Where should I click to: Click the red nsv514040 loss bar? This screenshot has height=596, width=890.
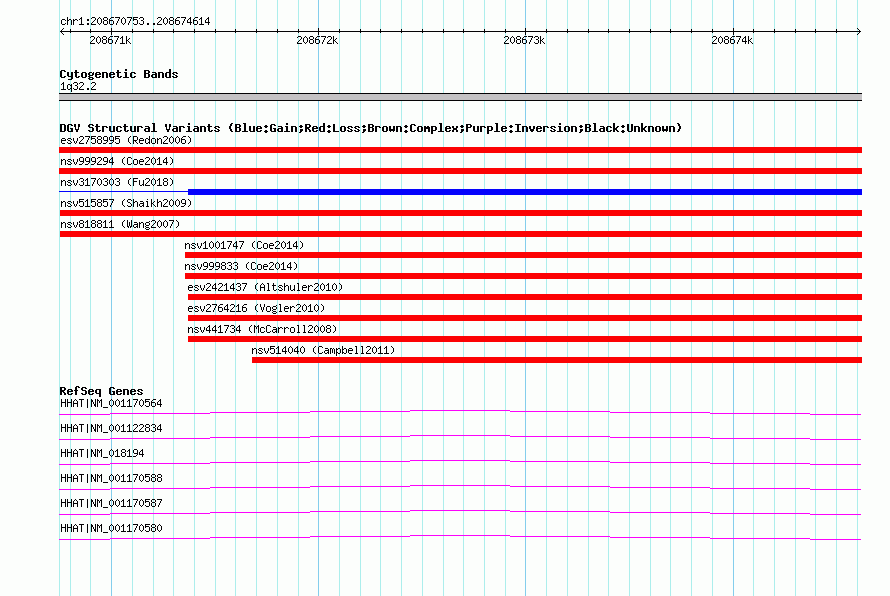point(557,360)
